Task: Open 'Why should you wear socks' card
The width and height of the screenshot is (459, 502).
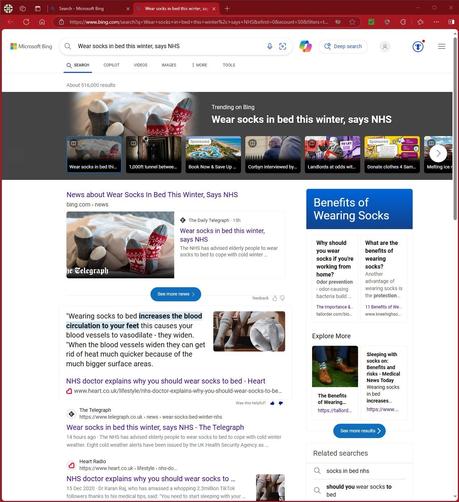Action: (x=335, y=277)
